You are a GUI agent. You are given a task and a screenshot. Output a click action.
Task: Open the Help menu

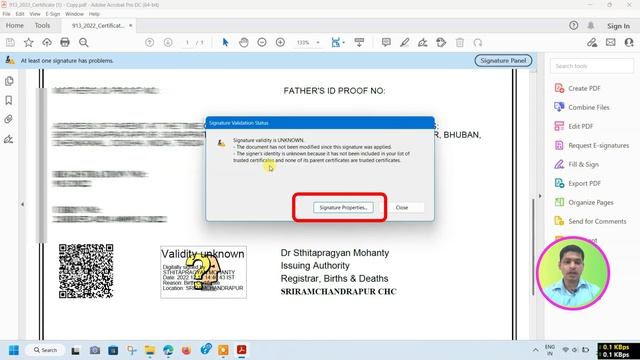coord(94,14)
